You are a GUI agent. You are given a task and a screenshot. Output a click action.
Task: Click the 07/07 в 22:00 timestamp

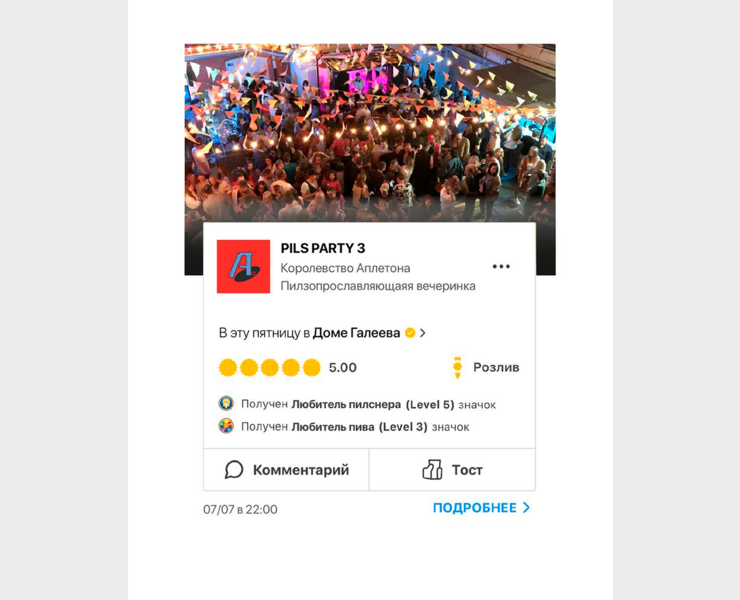point(240,509)
